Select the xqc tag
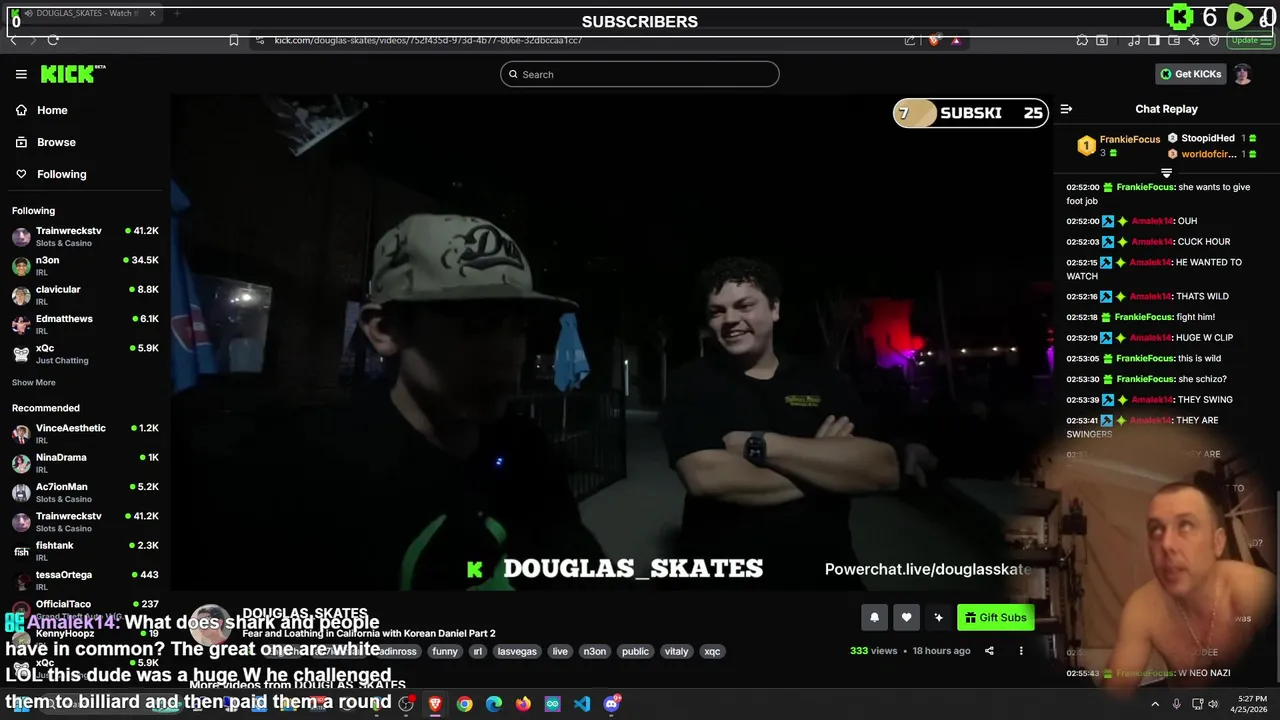 [712, 651]
